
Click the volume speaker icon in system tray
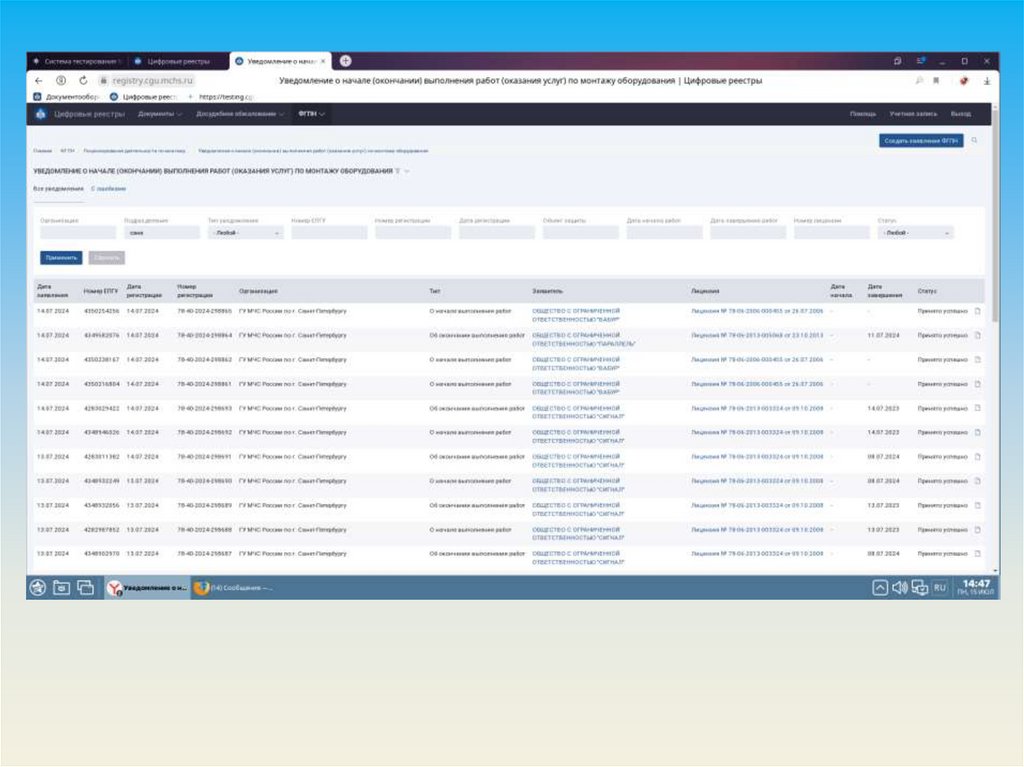(899, 588)
